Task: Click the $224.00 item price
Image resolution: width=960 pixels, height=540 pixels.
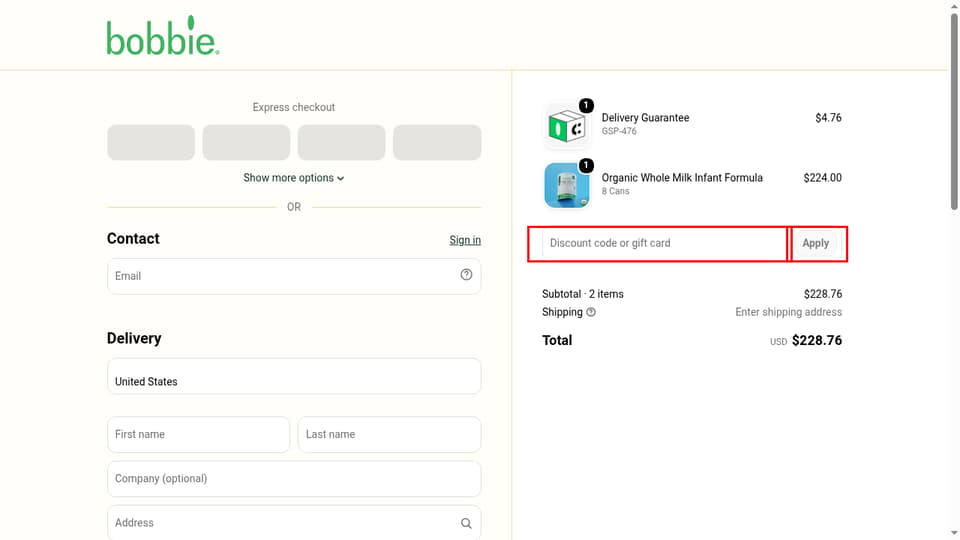Action: coord(822,178)
